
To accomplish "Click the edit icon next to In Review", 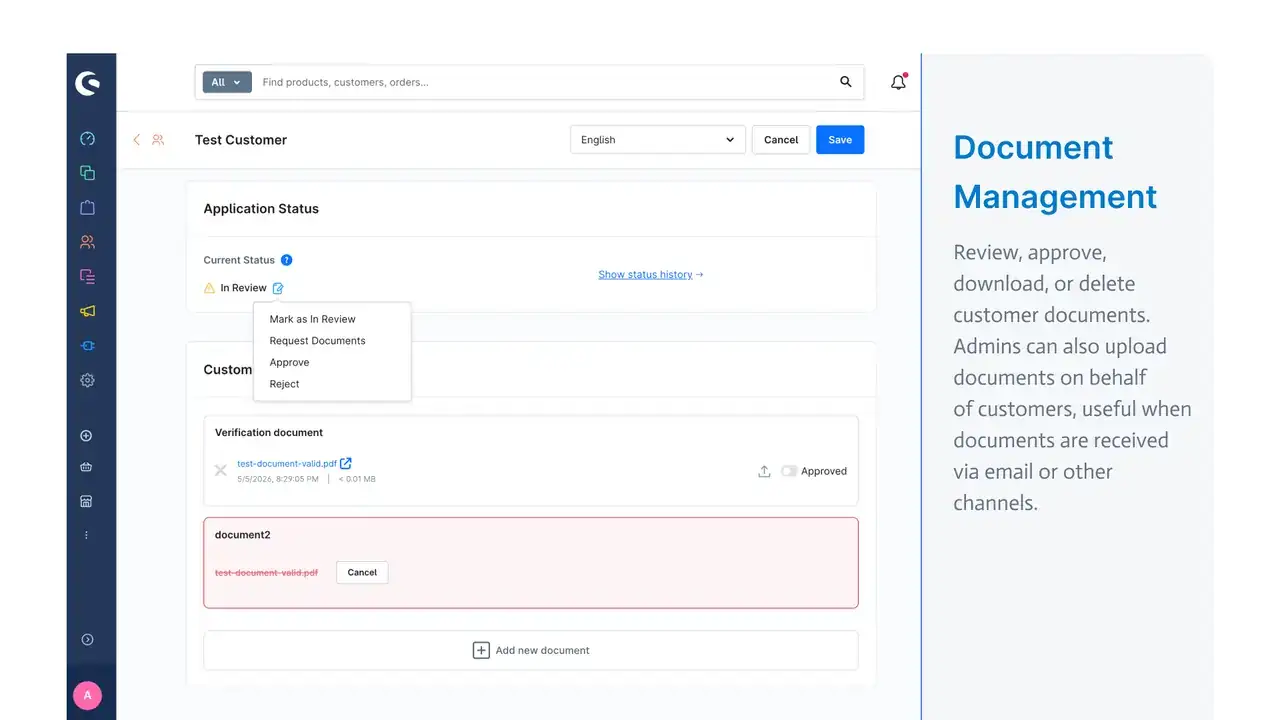I will coord(278,288).
